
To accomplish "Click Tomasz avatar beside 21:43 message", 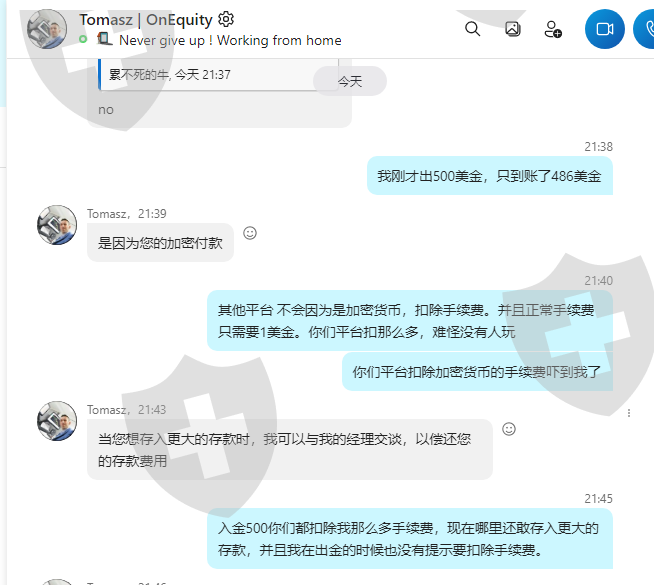I will click(x=57, y=421).
